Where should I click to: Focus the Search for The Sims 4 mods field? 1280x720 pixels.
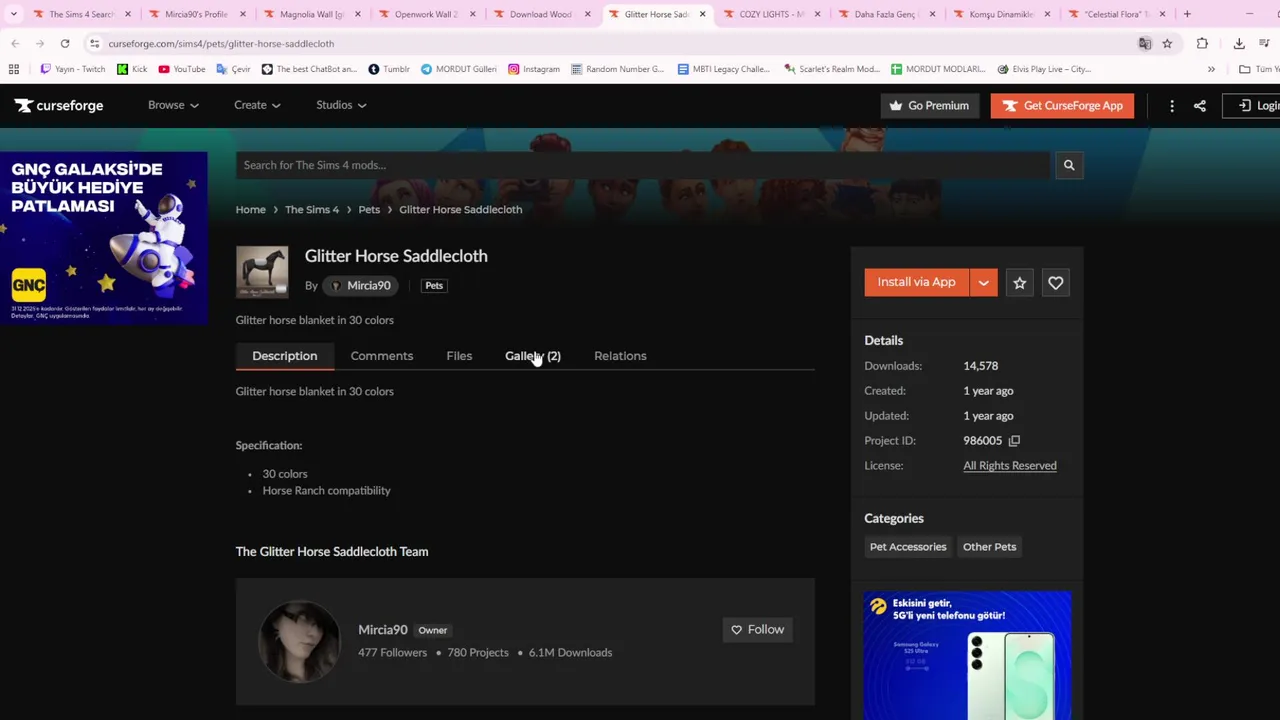pos(644,165)
